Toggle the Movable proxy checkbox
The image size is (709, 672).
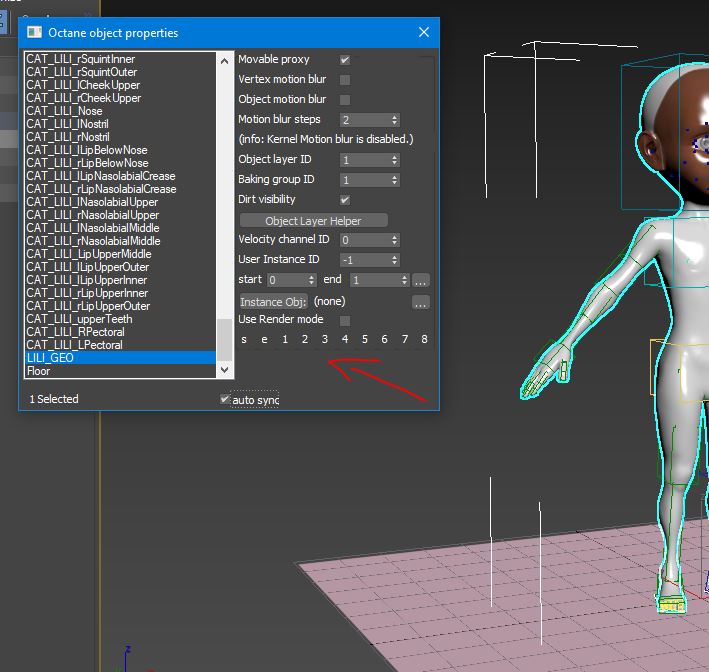345,60
